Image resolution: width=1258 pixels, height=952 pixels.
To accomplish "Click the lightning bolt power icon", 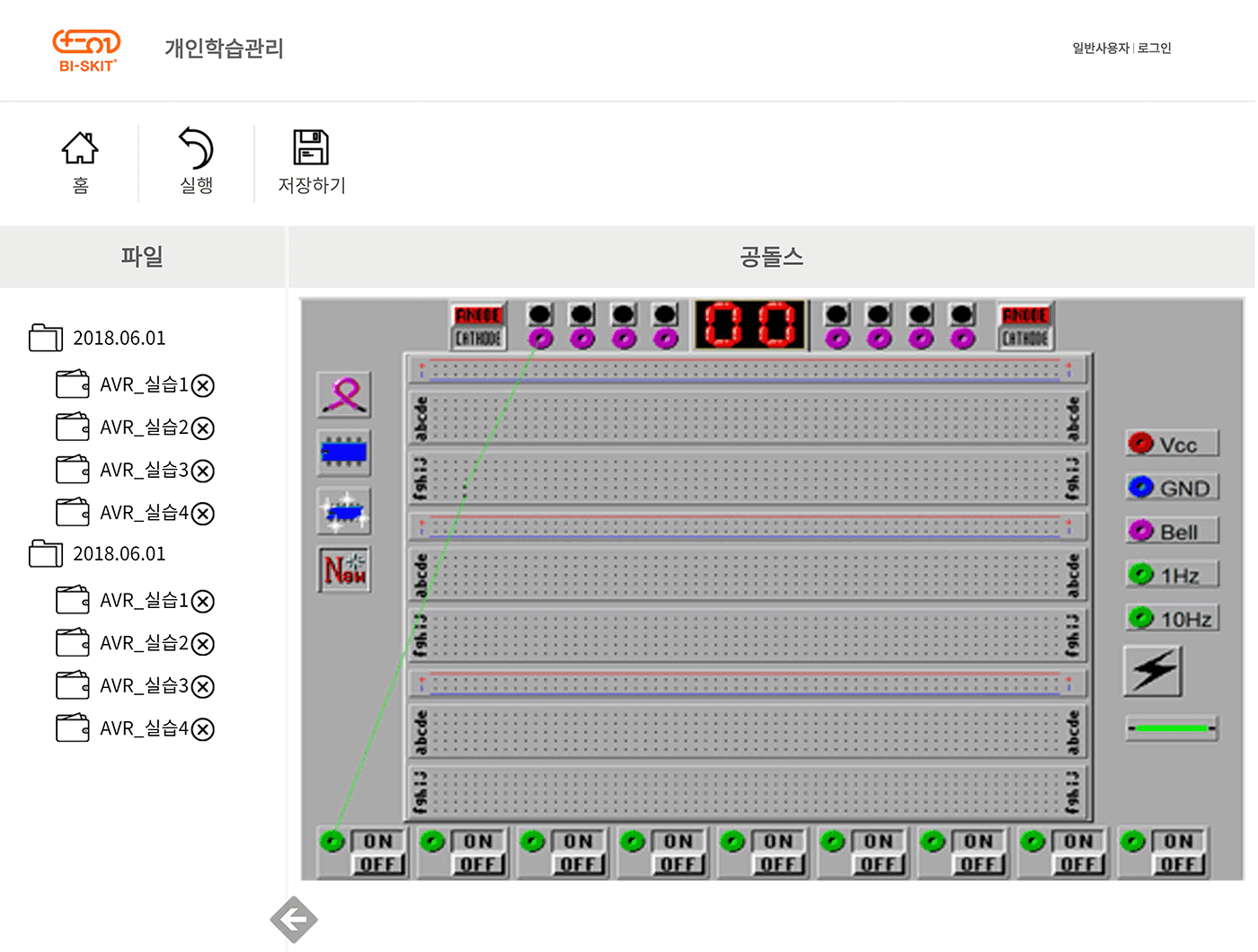I will coord(1153,671).
